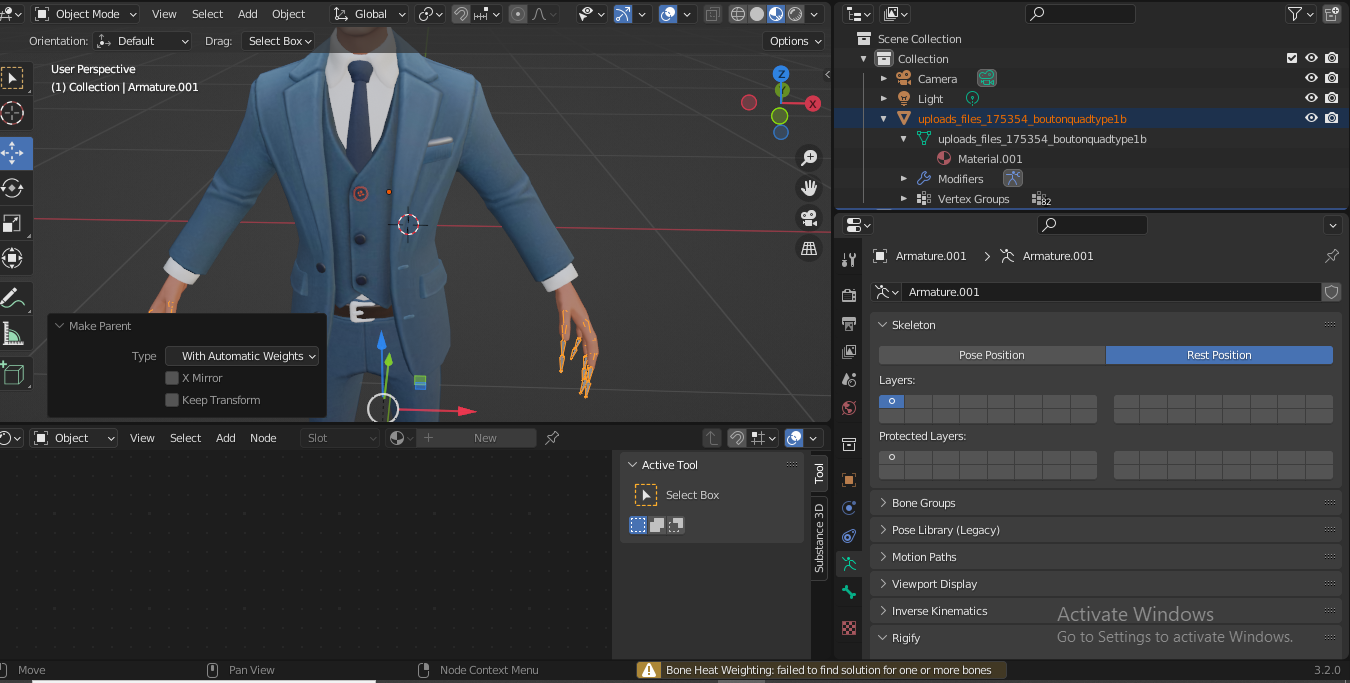The image size is (1350, 683).
Task: Hide the Camera in viewport via eye icon
Action: coord(1311,78)
